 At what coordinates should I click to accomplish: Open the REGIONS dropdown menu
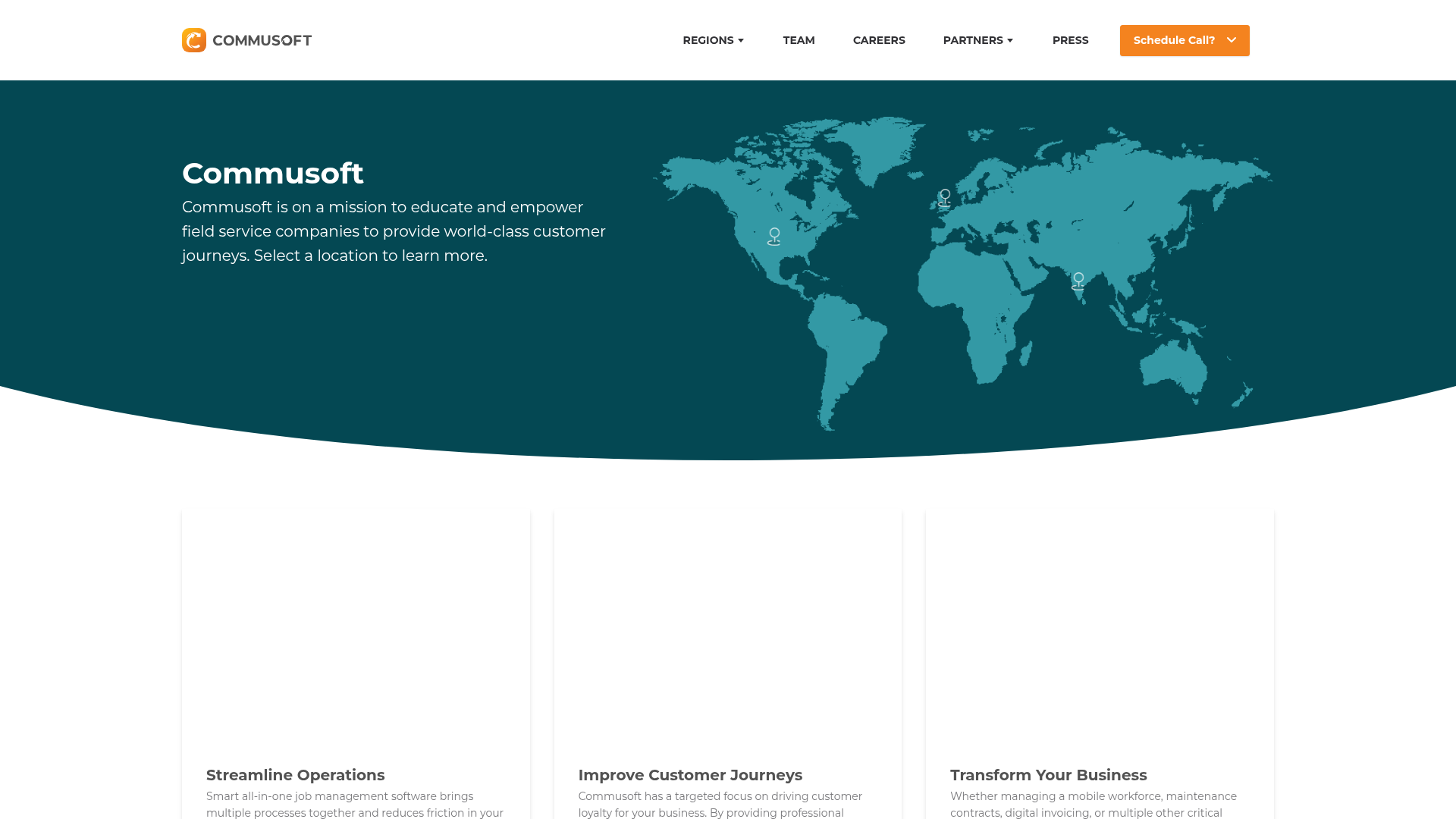pyautogui.click(x=713, y=40)
